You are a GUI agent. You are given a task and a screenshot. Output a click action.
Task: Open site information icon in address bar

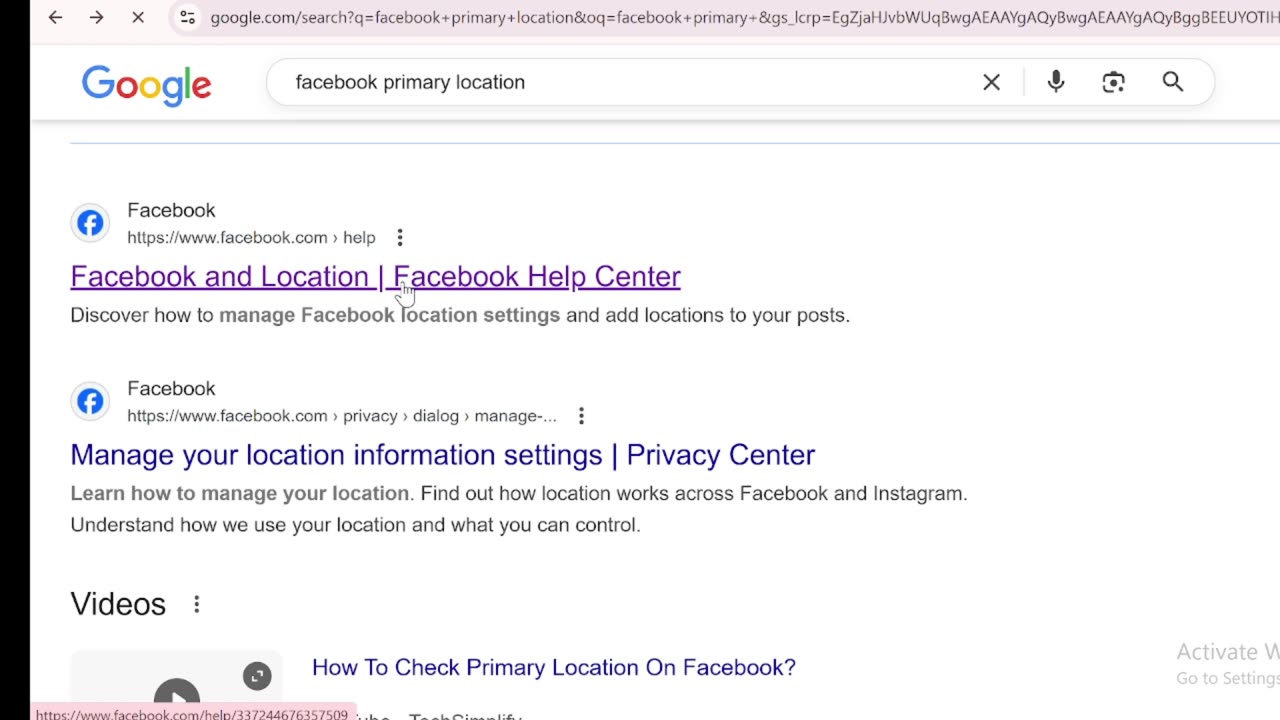point(187,18)
